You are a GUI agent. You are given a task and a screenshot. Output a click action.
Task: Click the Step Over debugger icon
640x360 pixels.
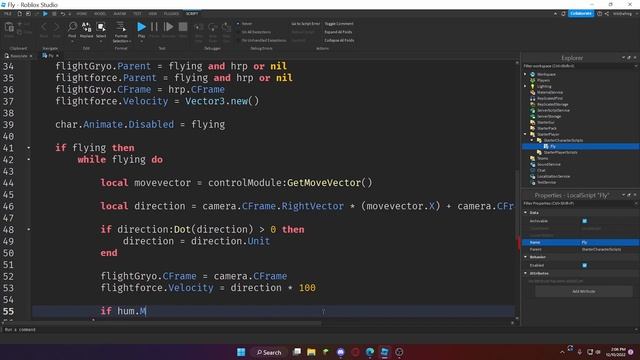coord(213,27)
